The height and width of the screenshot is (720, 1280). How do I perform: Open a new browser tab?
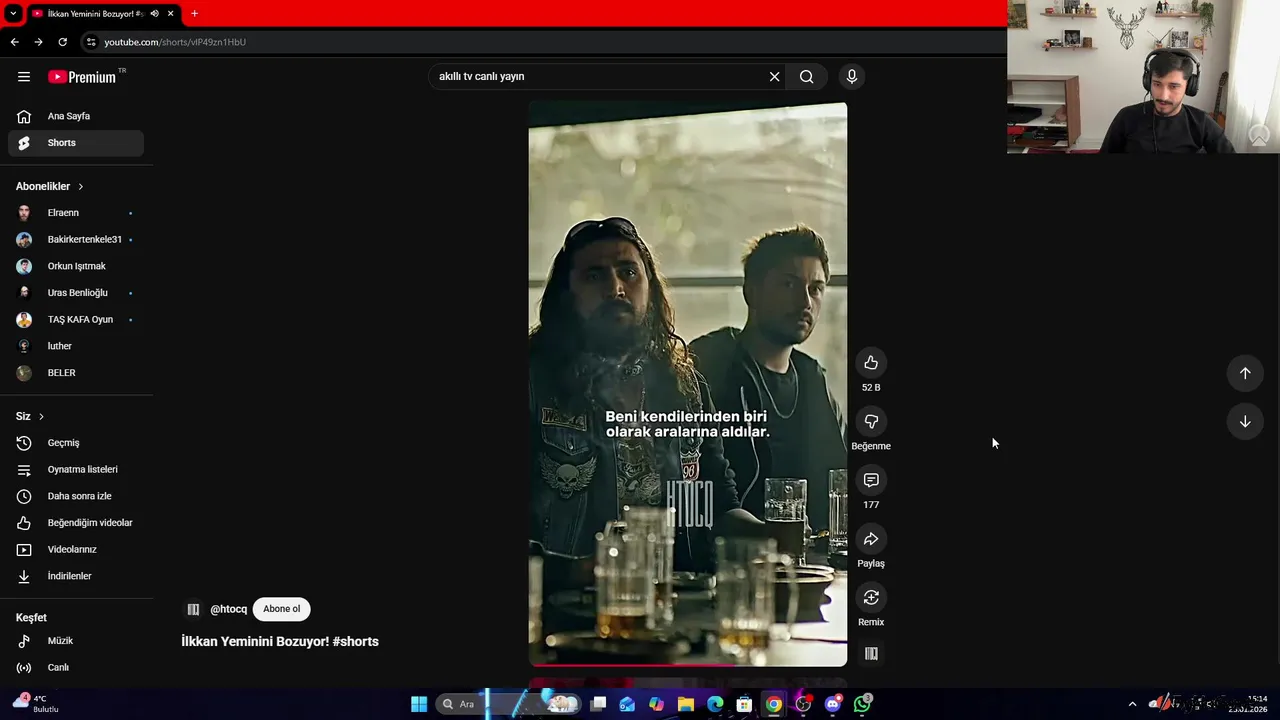pyautogui.click(x=194, y=14)
